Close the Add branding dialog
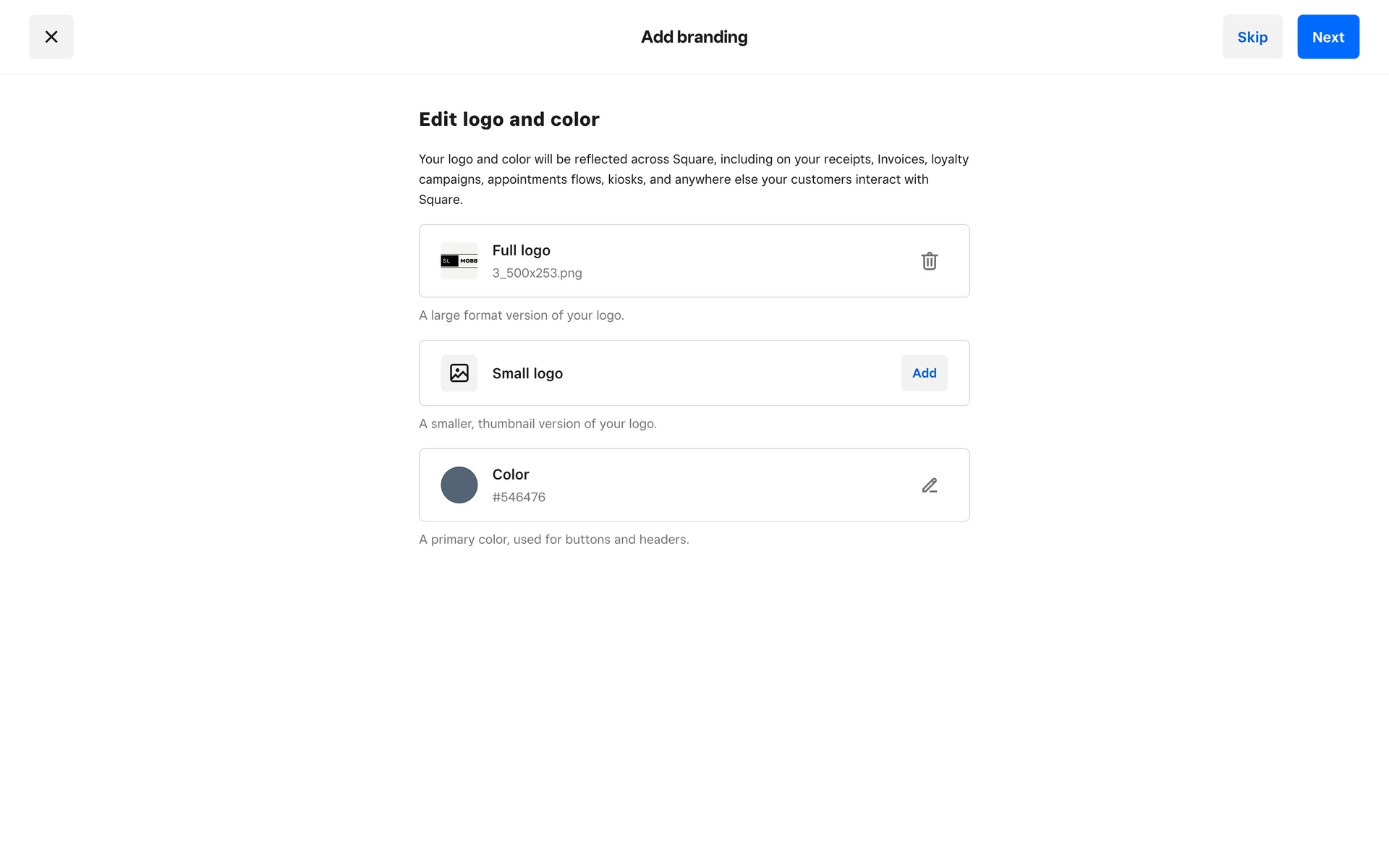This screenshot has height=868, width=1389. [51, 37]
